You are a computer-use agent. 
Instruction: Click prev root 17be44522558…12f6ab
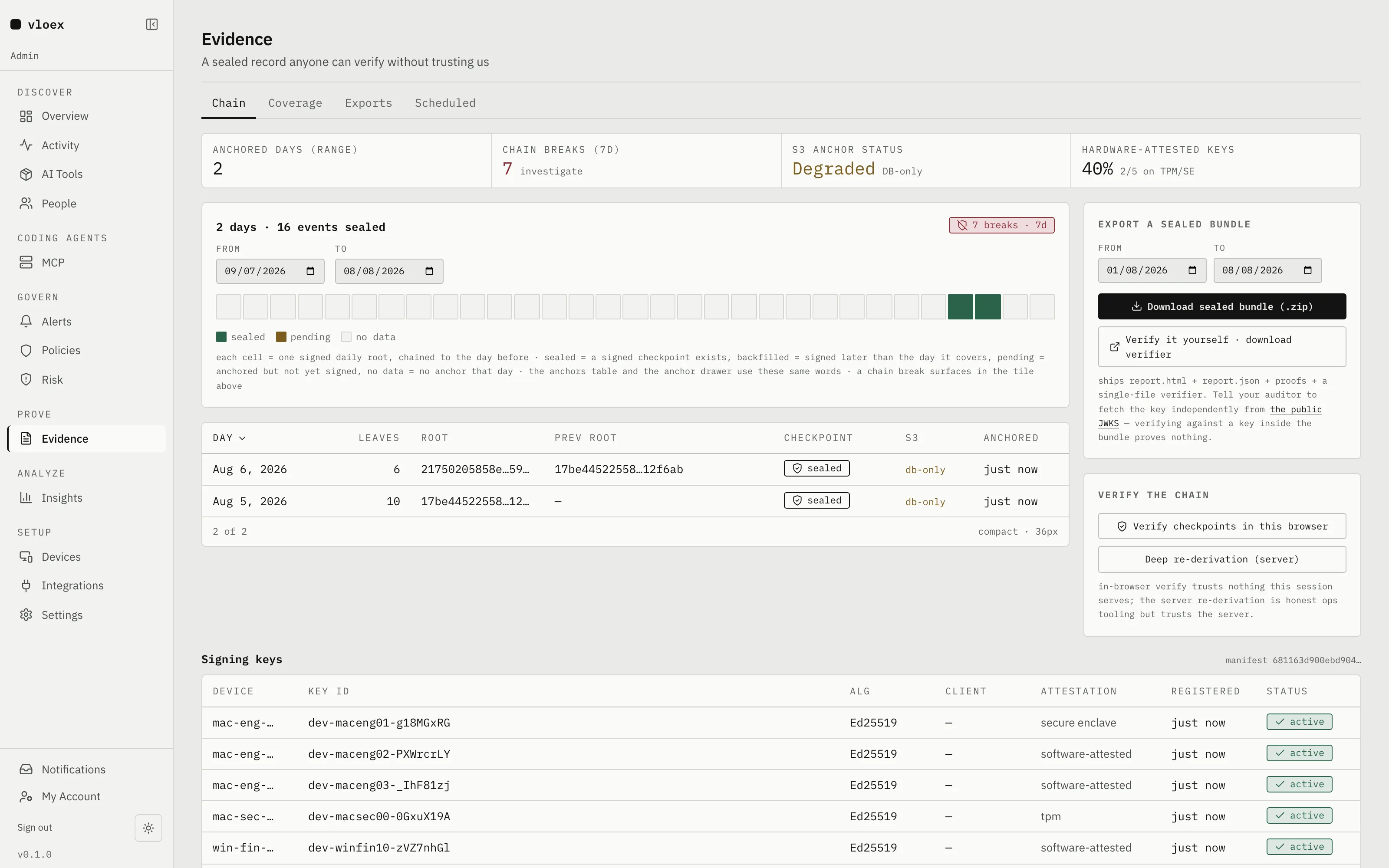point(619,470)
